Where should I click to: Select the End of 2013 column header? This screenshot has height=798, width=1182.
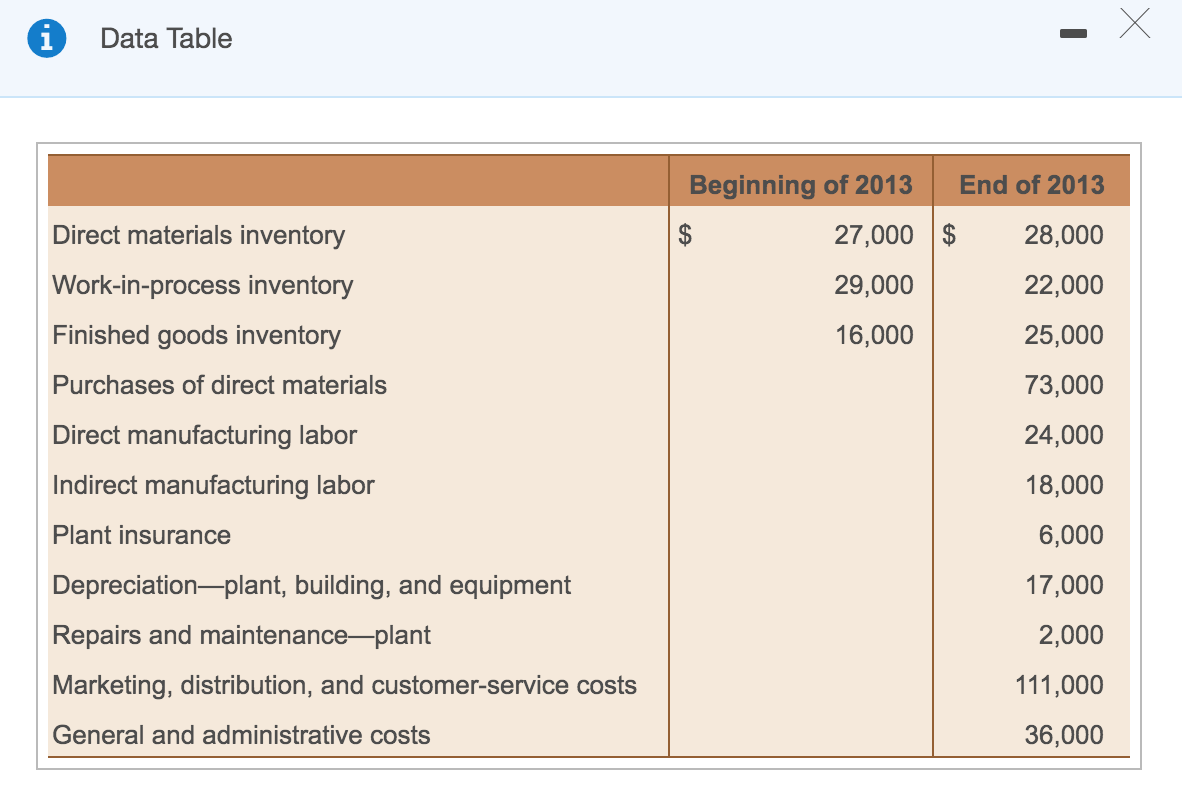click(1031, 184)
